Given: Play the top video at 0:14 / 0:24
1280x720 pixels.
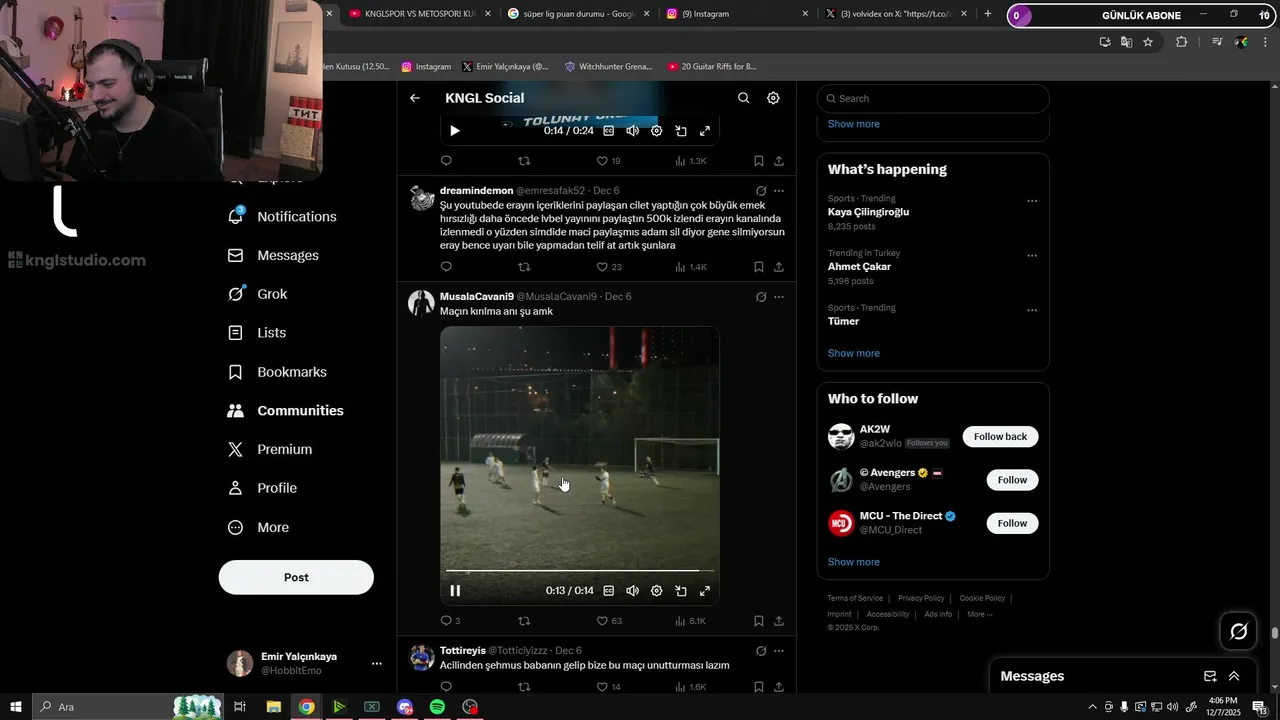Looking at the screenshot, I should [455, 131].
